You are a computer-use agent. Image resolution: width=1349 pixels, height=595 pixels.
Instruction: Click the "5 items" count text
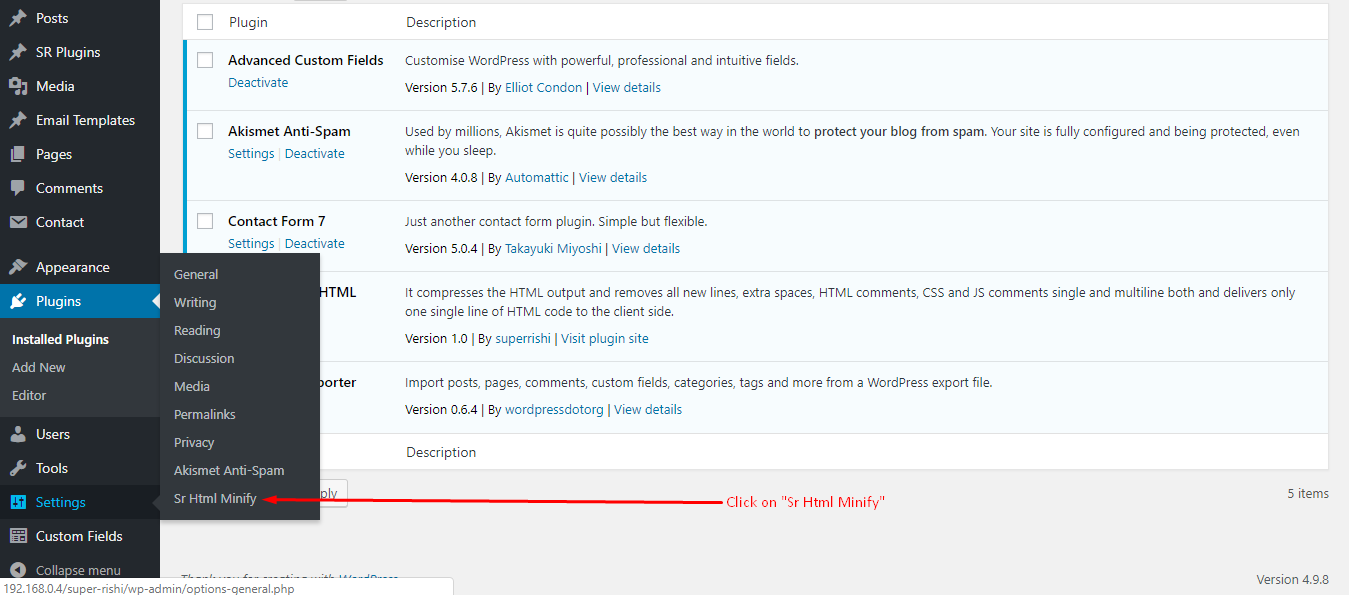click(1308, 494)
